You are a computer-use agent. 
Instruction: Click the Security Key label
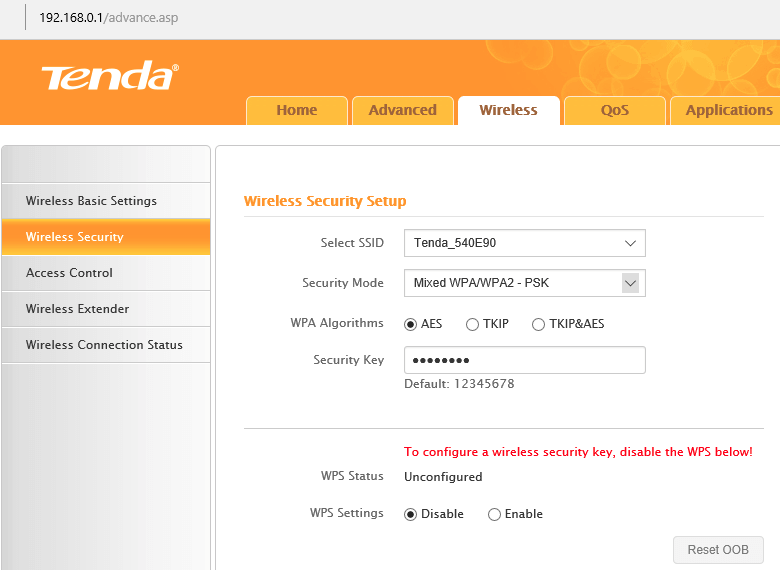click(x=349, y=360)
